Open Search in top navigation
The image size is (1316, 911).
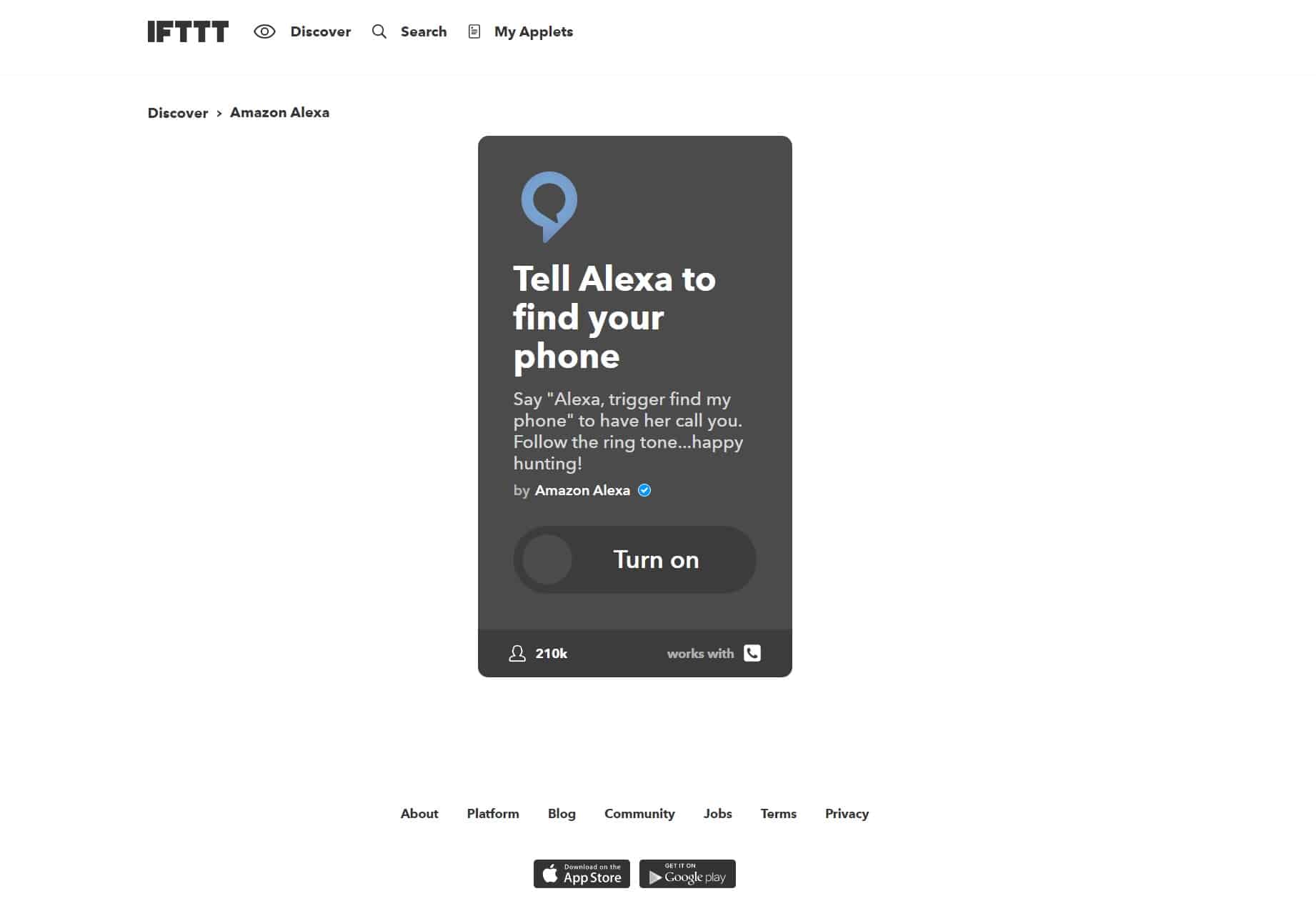424,31
